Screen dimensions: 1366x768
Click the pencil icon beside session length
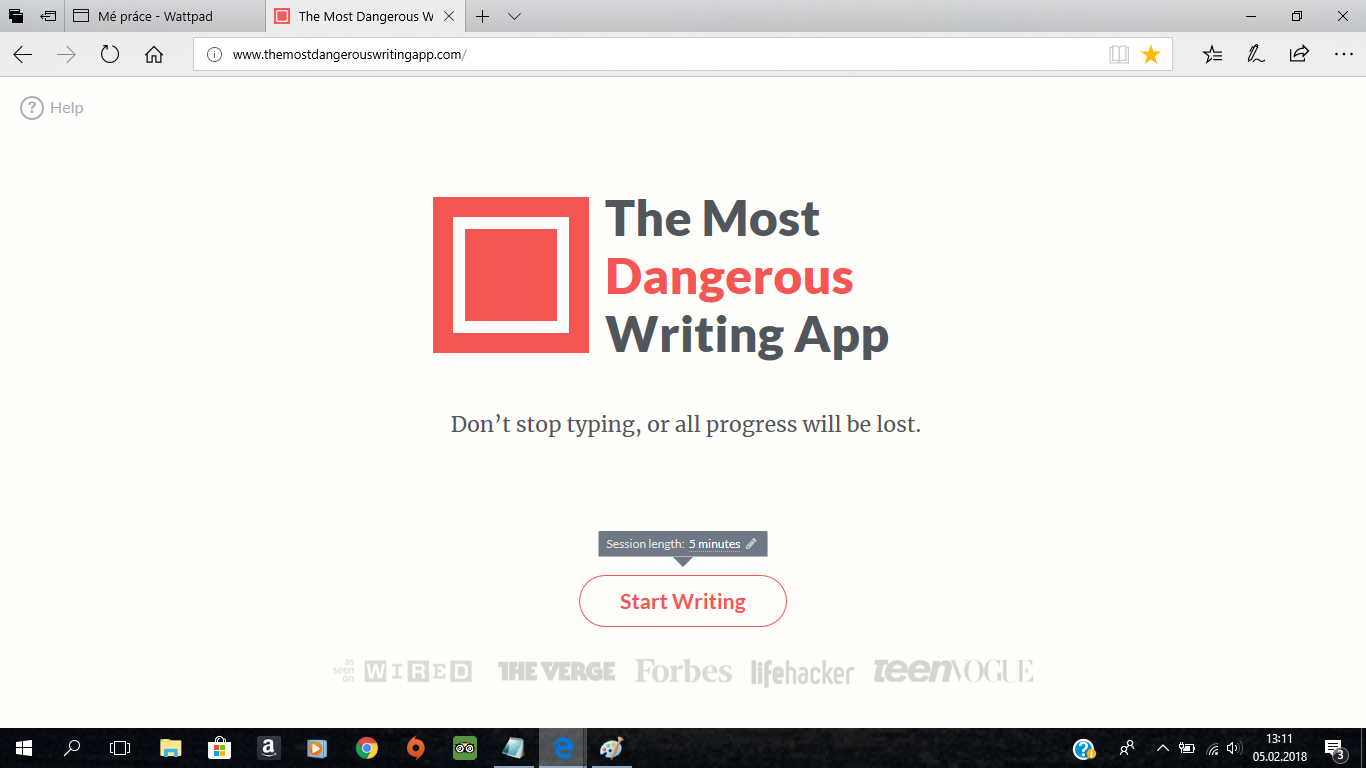tap(751, 544)
